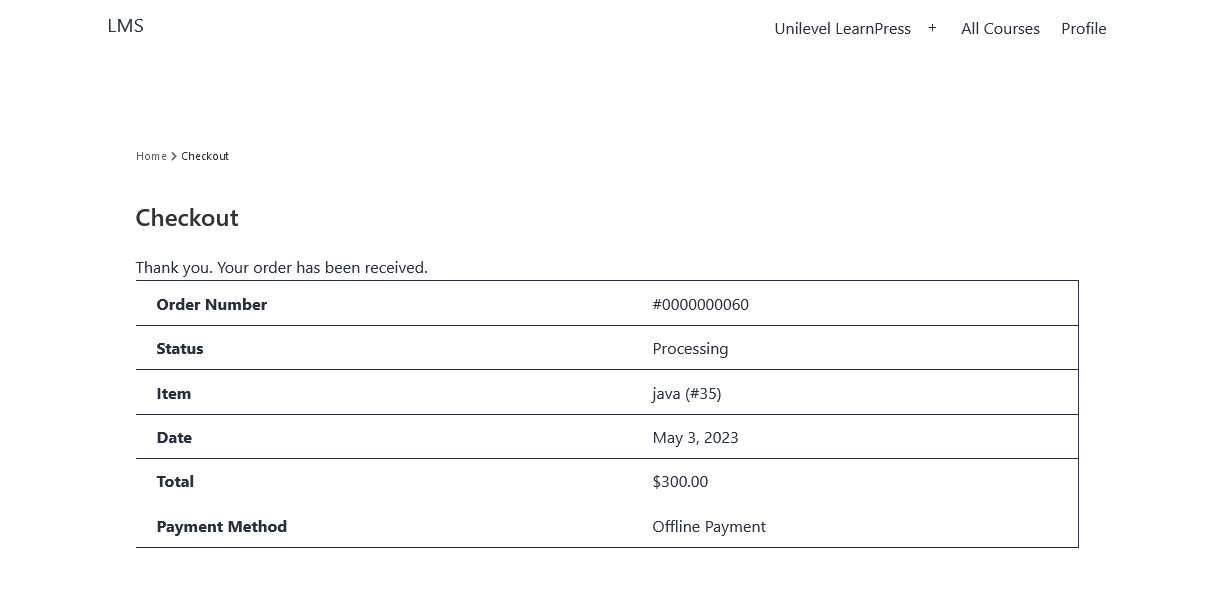Click the Payment Method row label
Viewport: 1213px width, 610px height.
coord(221,527)
